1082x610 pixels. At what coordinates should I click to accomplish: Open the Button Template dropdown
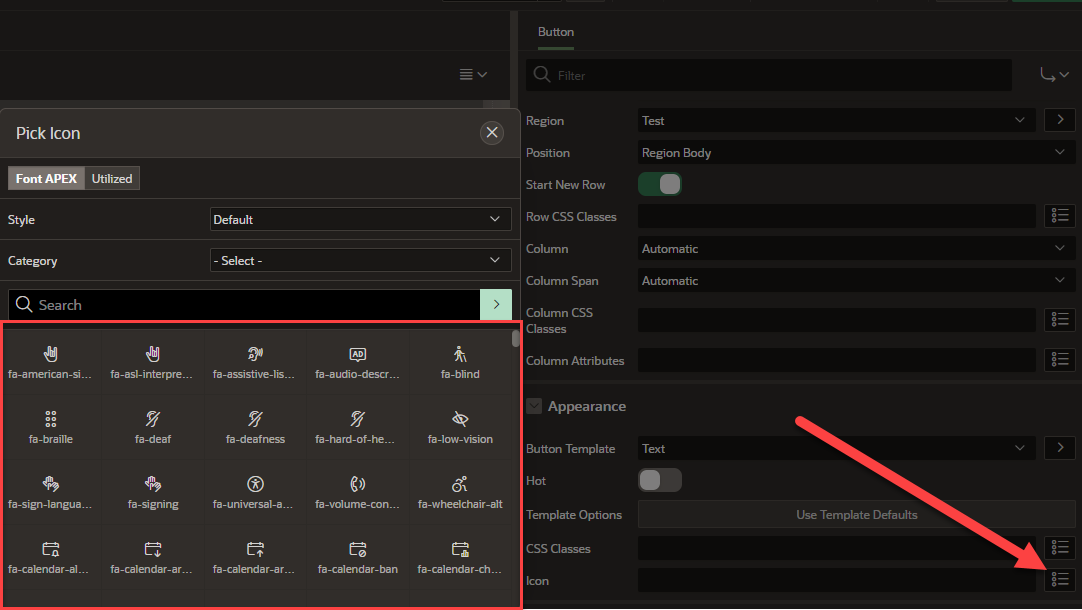tap(836, 449)
